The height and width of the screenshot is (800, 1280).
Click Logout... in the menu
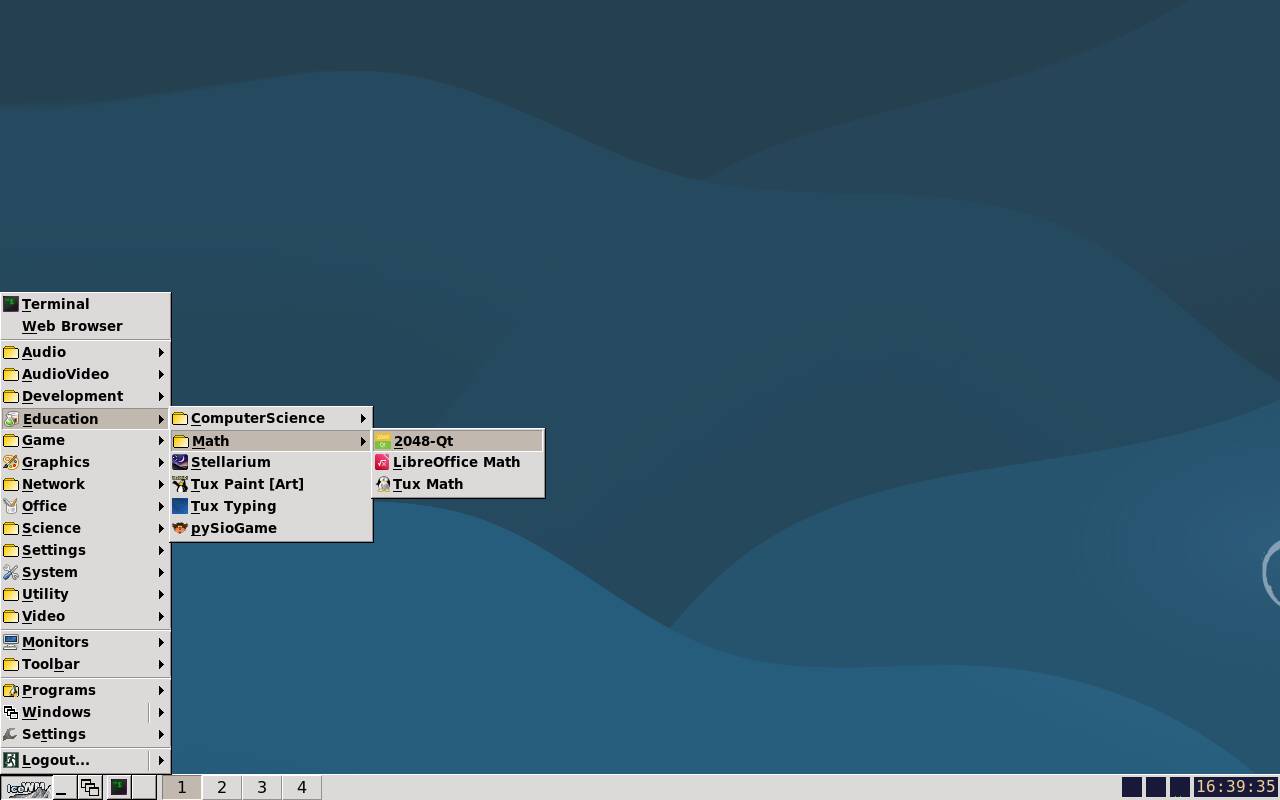pos(56,760)
